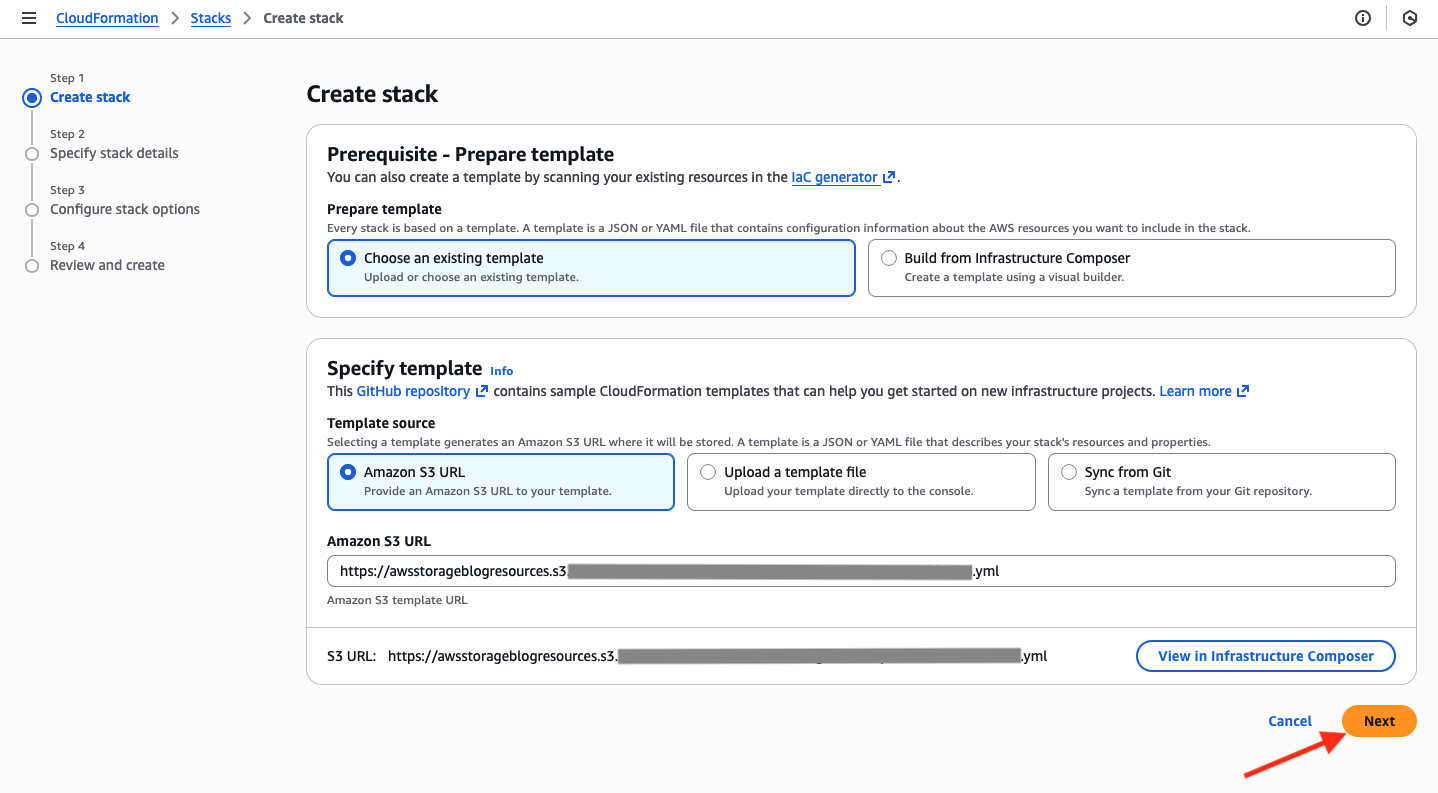Click external link icon next to GitHub repository
The width and height of the screenshot is (1438, 793).
click(x=481, y=390)
